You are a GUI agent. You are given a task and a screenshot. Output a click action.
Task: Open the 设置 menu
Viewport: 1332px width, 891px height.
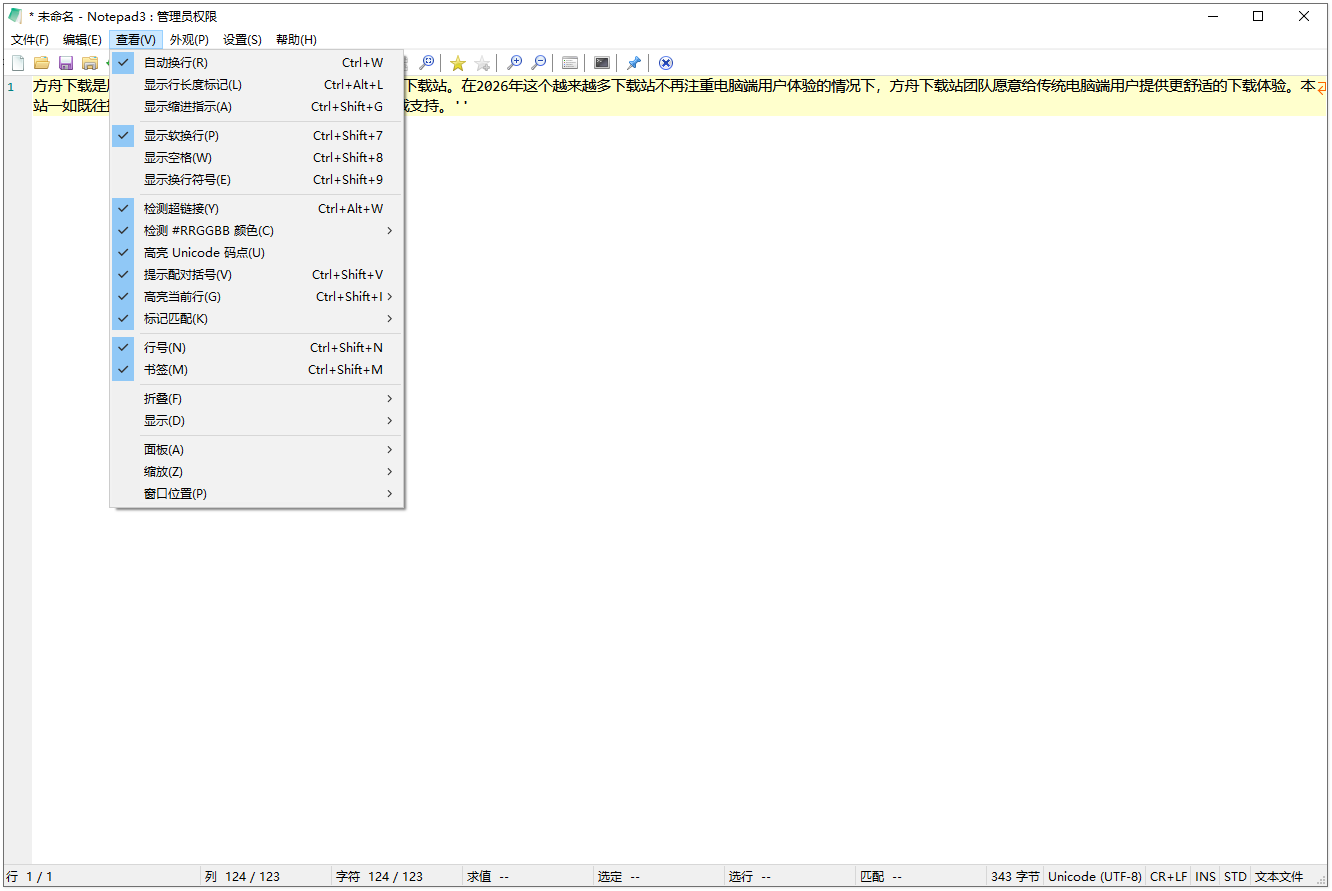242,39
